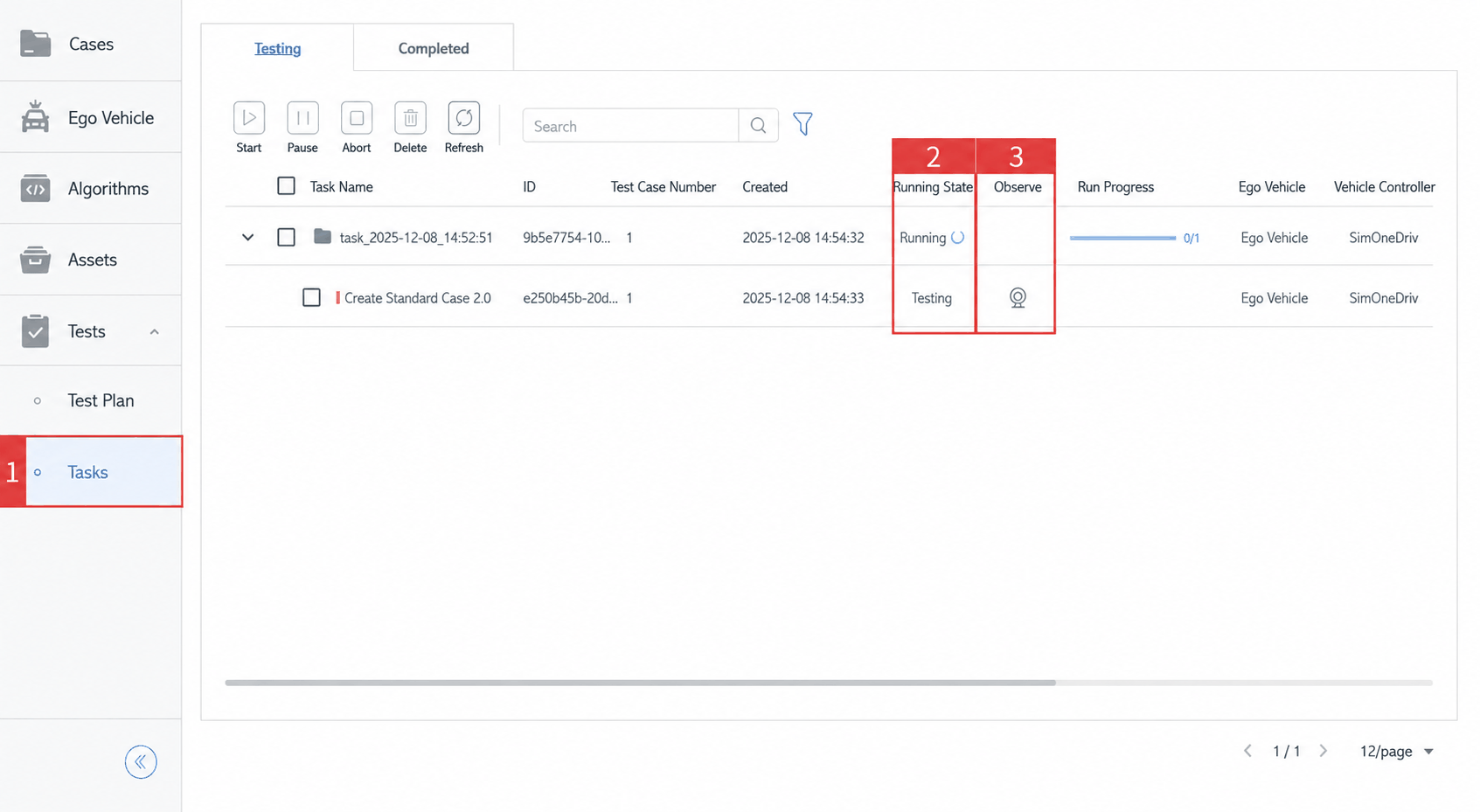
Task: Abort the running task via Abort icon
Action: [357, 118]
